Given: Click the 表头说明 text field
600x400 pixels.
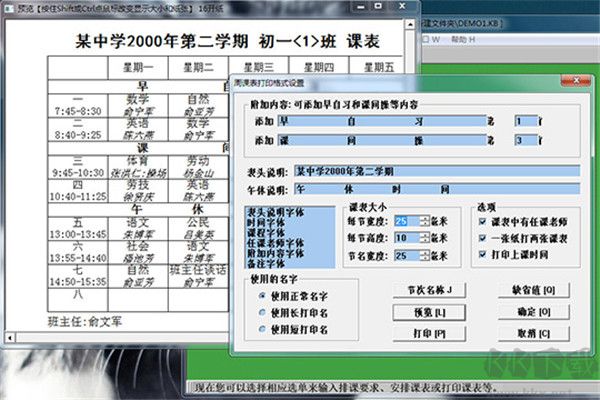Looking at the screenshot, I should tap(435, 170).
